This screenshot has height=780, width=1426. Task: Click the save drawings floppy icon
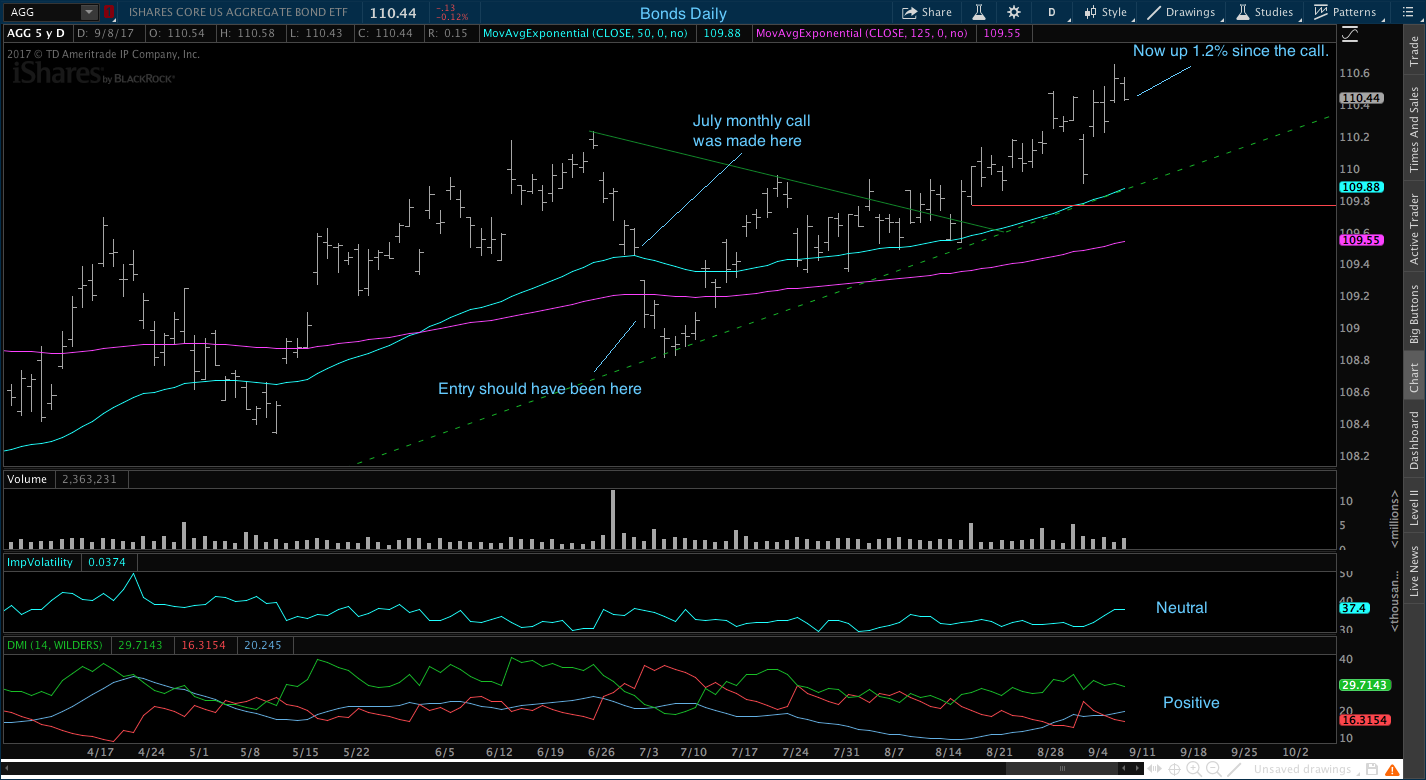click(1372, 769)
